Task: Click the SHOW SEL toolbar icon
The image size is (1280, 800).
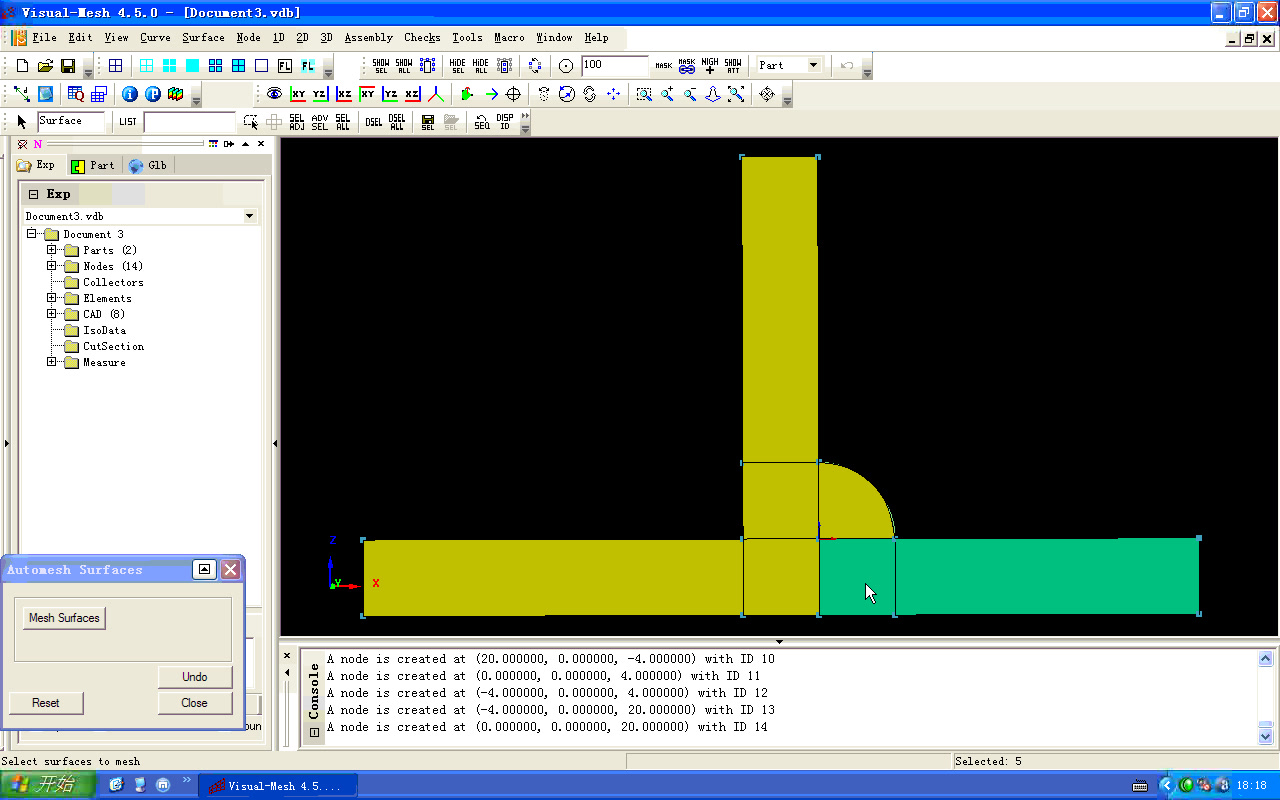Action: [381, 66]
